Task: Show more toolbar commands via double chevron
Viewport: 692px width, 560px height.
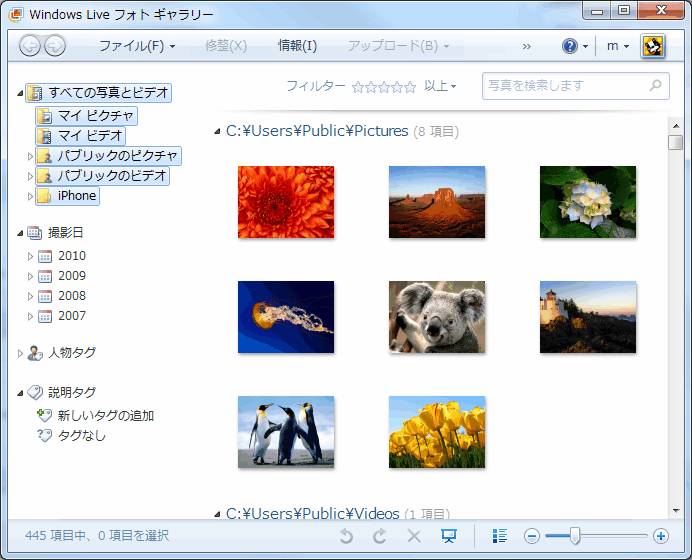Action: click(527, 46)
